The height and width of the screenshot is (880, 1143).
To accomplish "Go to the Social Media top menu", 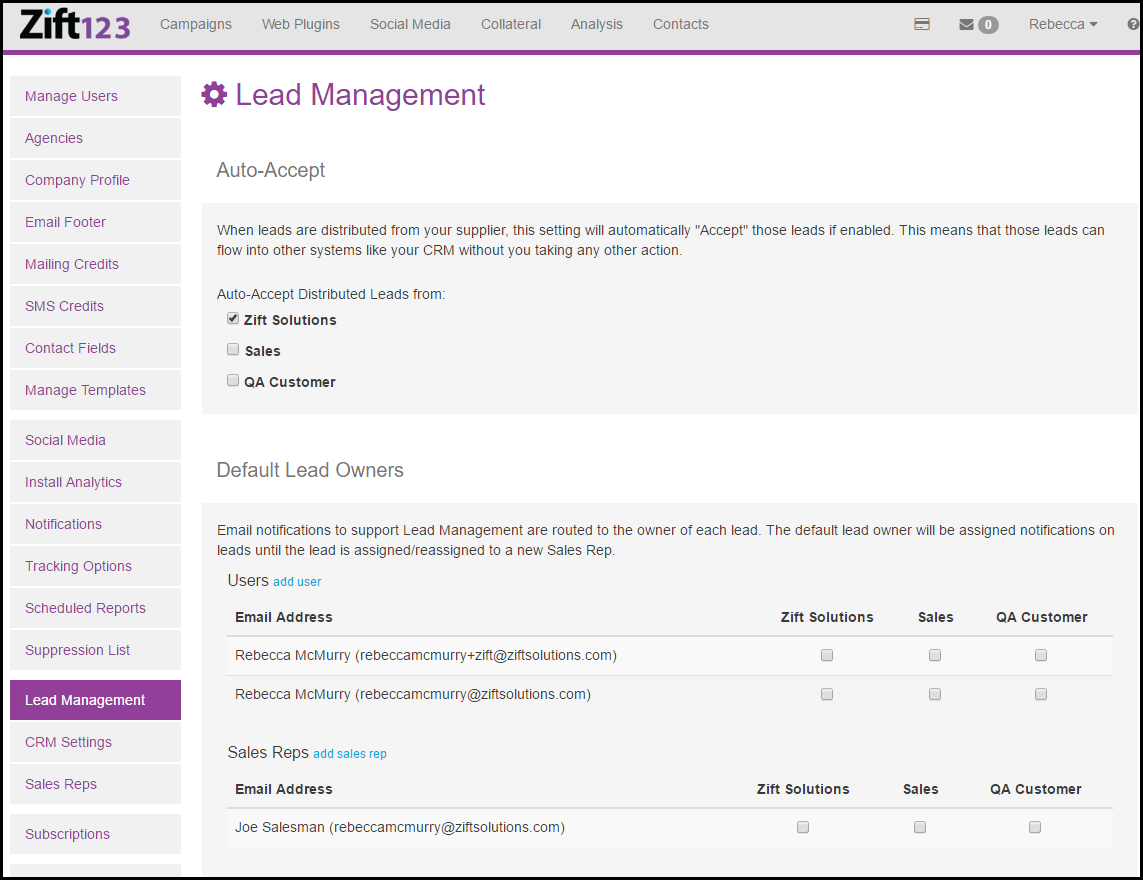I will [x=410, y=24].
